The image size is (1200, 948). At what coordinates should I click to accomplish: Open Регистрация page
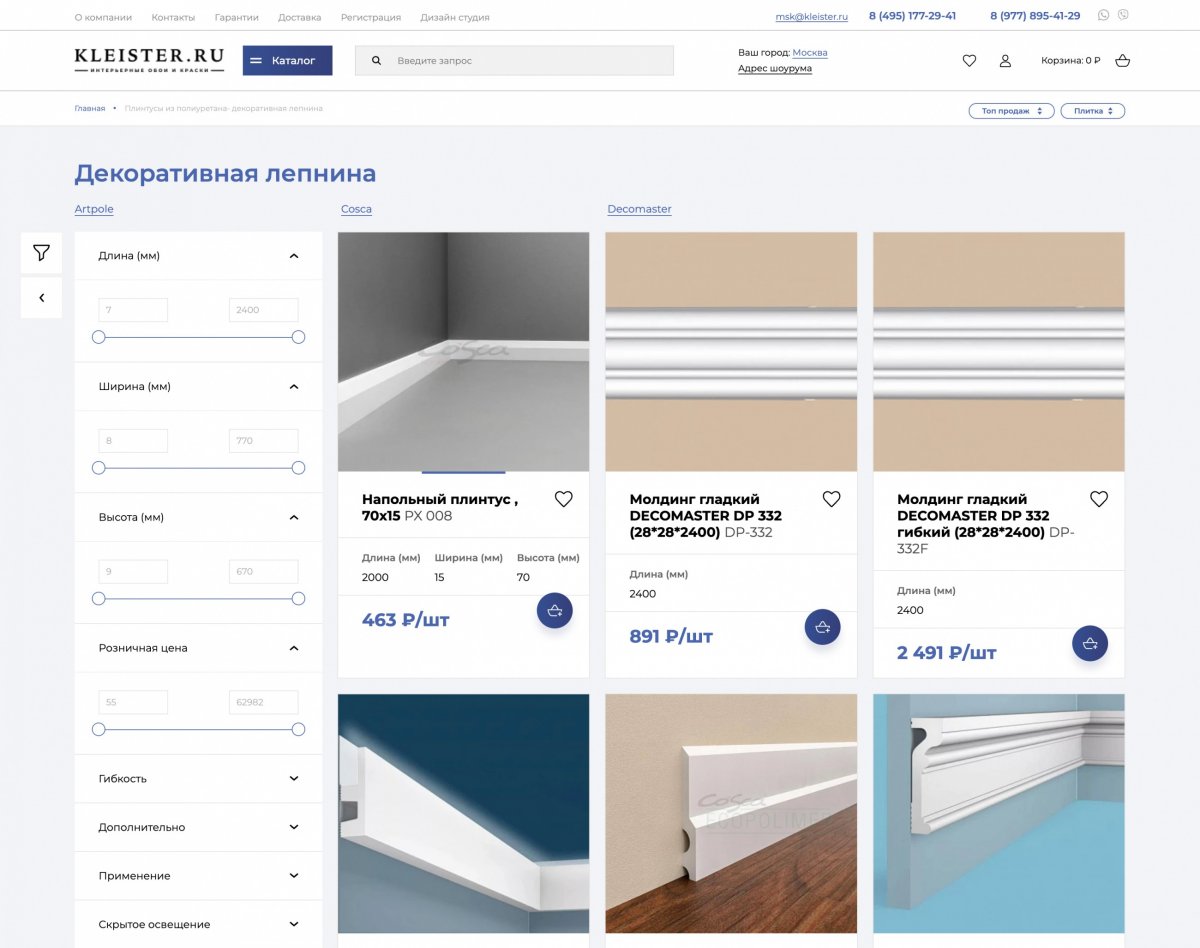[371, 17]
